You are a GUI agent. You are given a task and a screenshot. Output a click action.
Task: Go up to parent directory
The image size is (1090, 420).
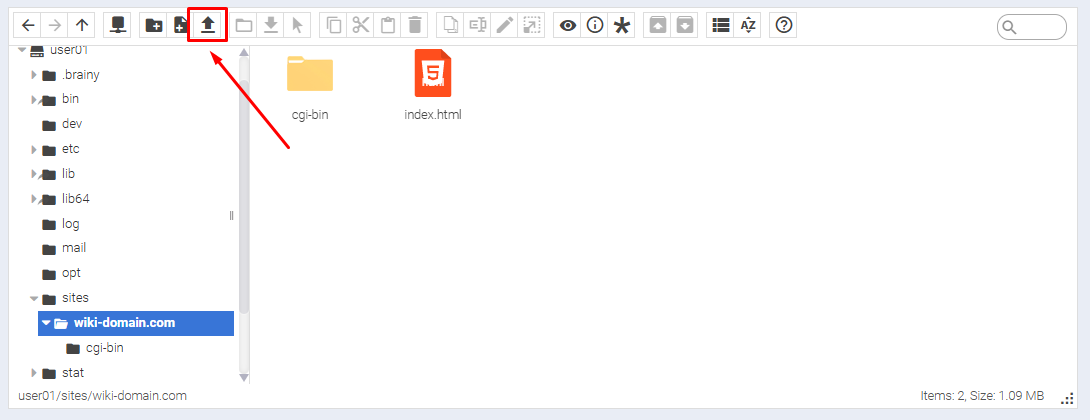pos(82,26)
